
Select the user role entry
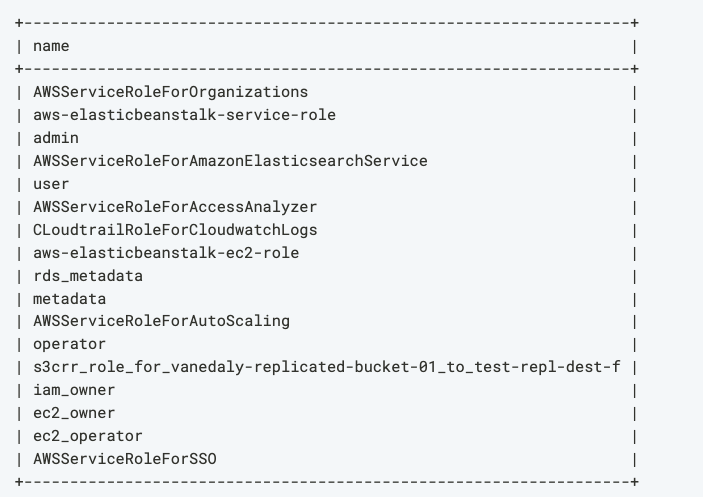[51, 184]
